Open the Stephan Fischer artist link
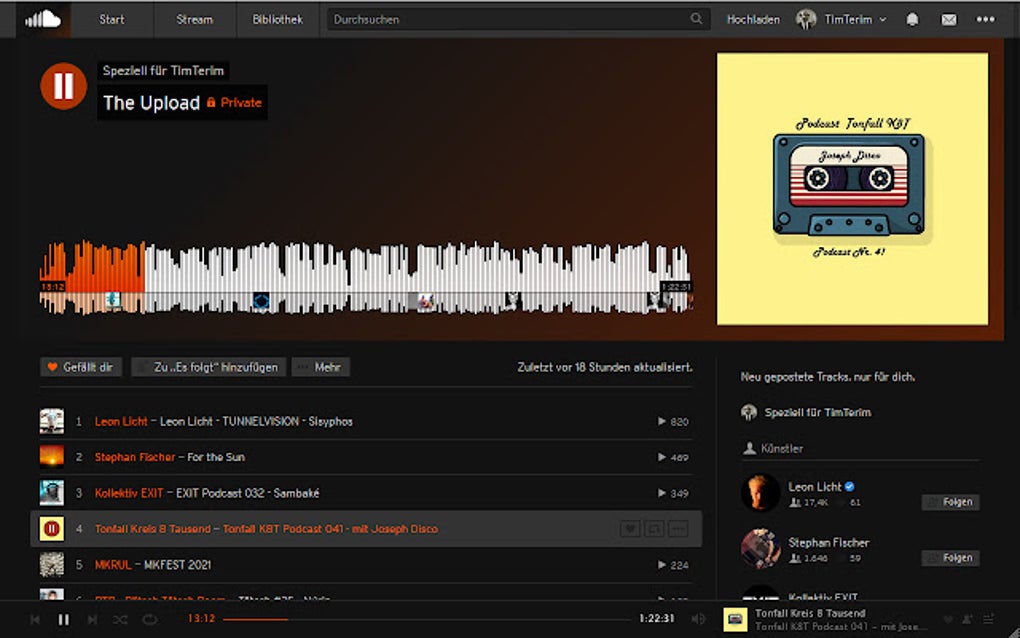1020x638 pixels. pos(827,542)
